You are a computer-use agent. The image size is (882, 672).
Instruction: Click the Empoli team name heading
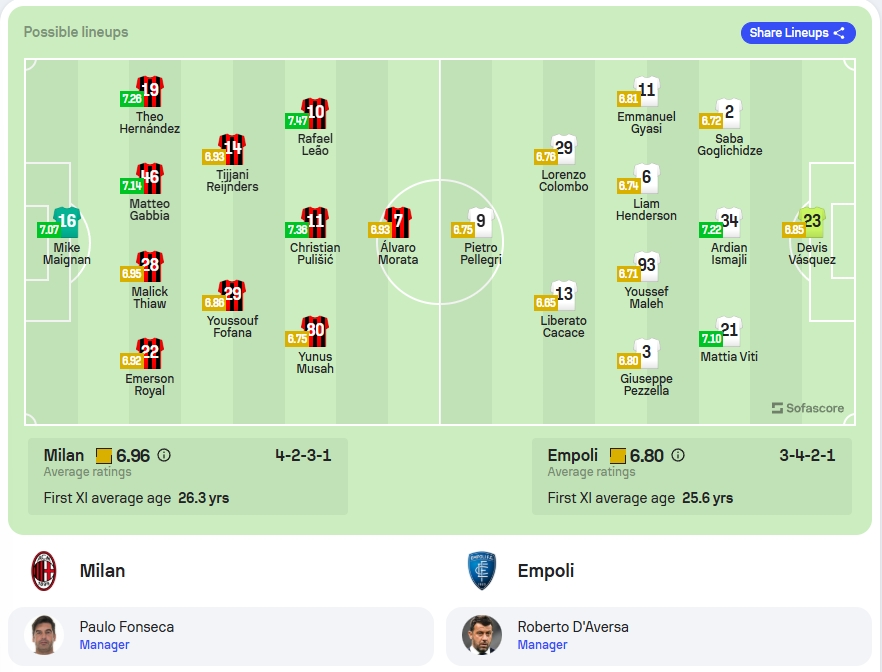546,571
